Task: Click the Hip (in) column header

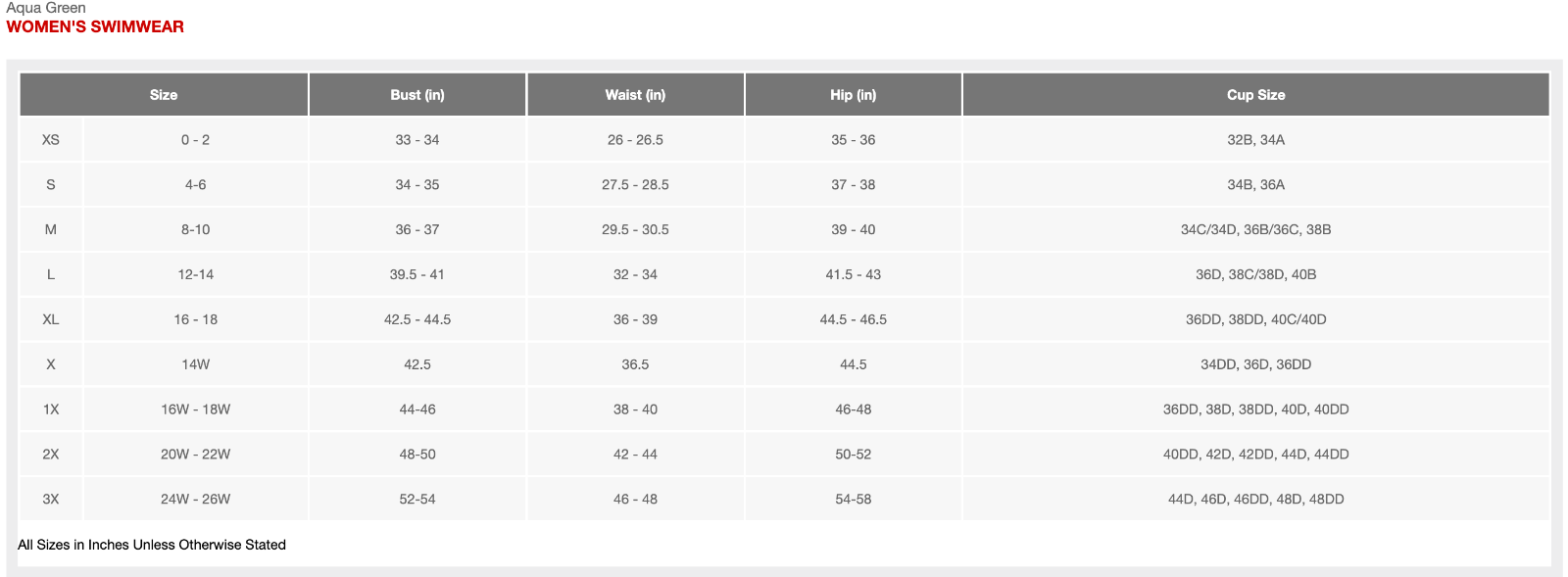Action: [854, 95]
